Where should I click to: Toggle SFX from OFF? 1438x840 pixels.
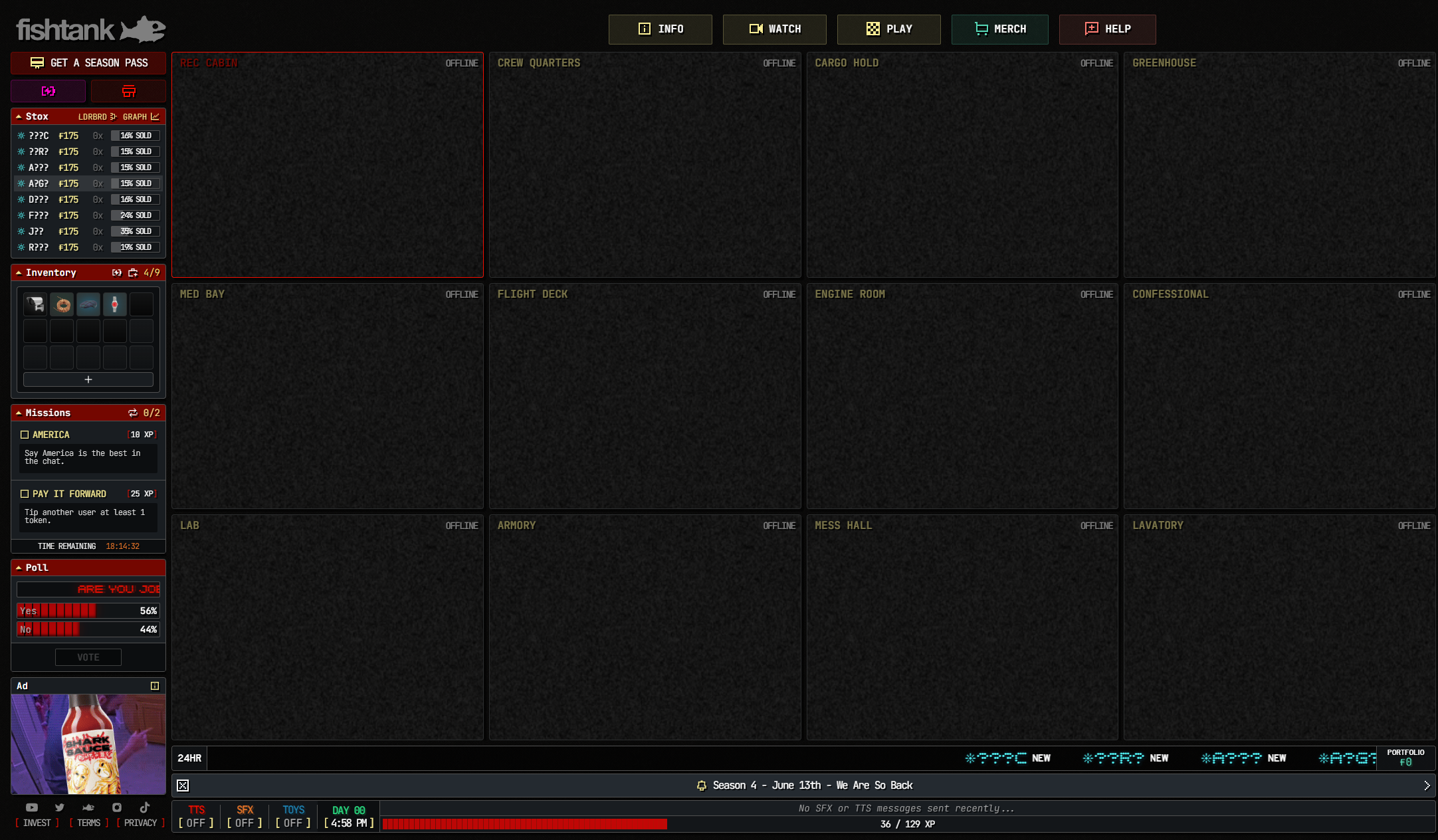pyautogui.click(x=245, y=817)
